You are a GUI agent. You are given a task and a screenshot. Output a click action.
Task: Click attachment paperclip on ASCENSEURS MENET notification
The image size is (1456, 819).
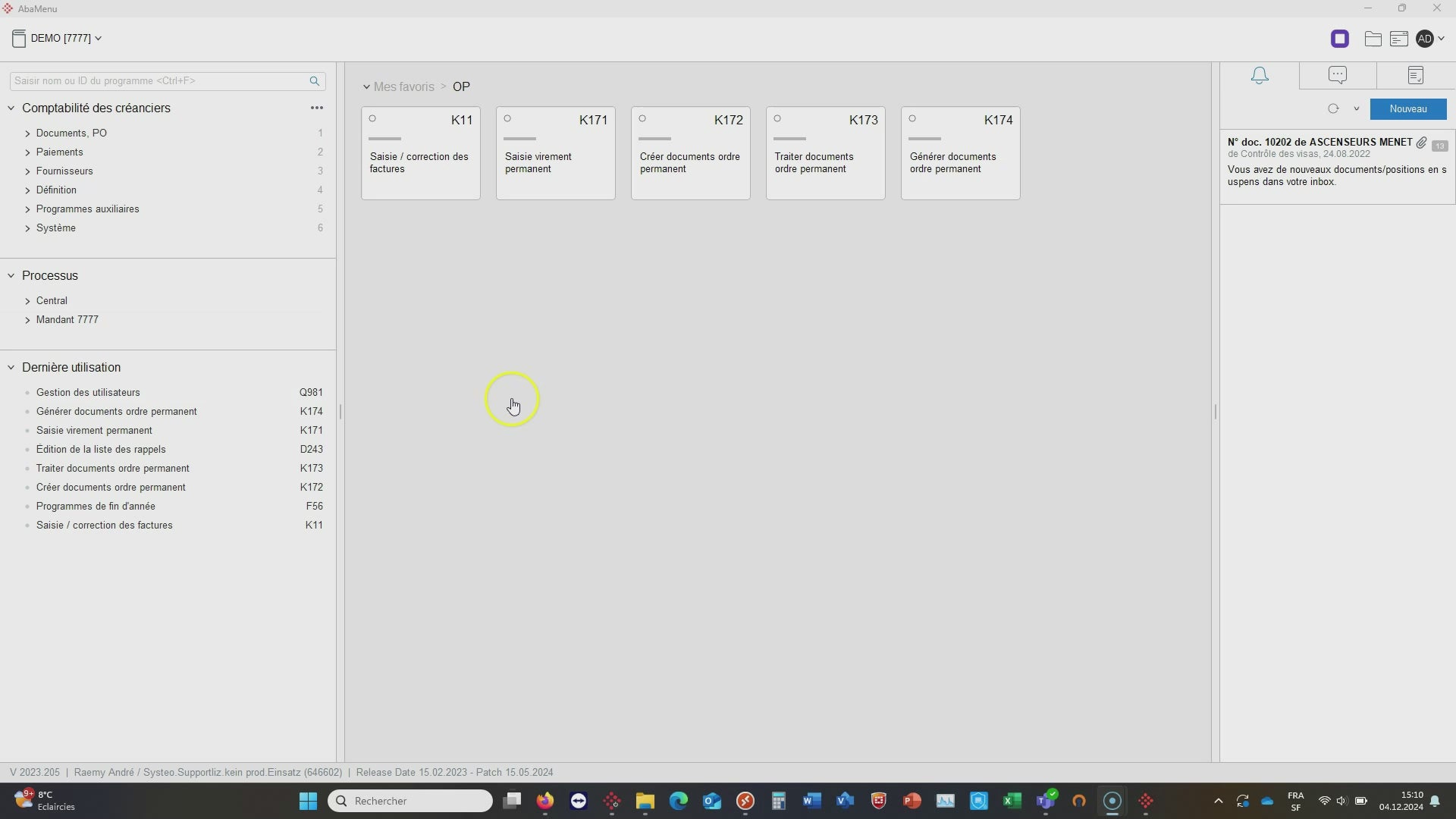coord(1421,143)
